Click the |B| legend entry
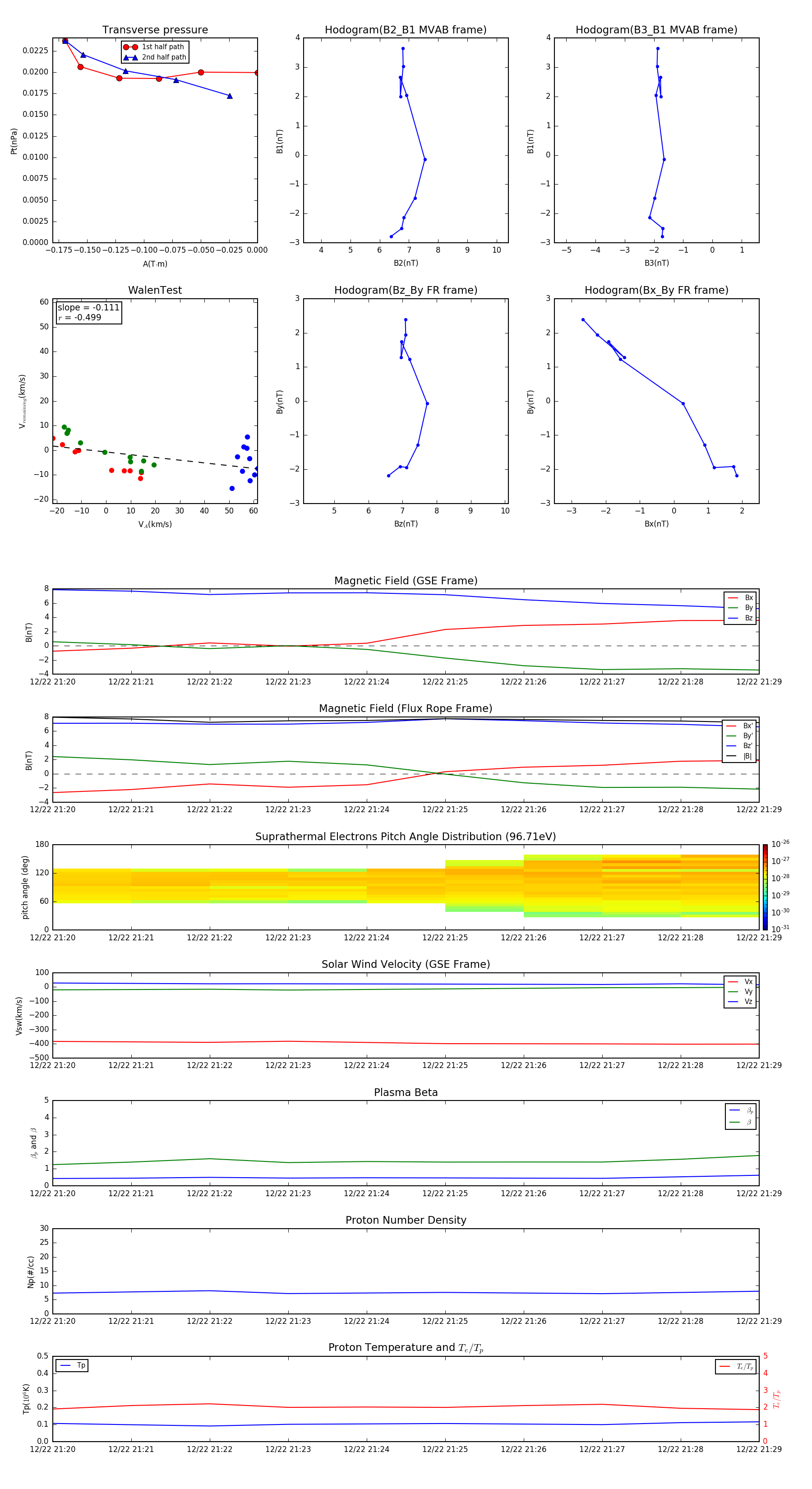Screen dimensions: 812x1489 click(x=739, y=756)
